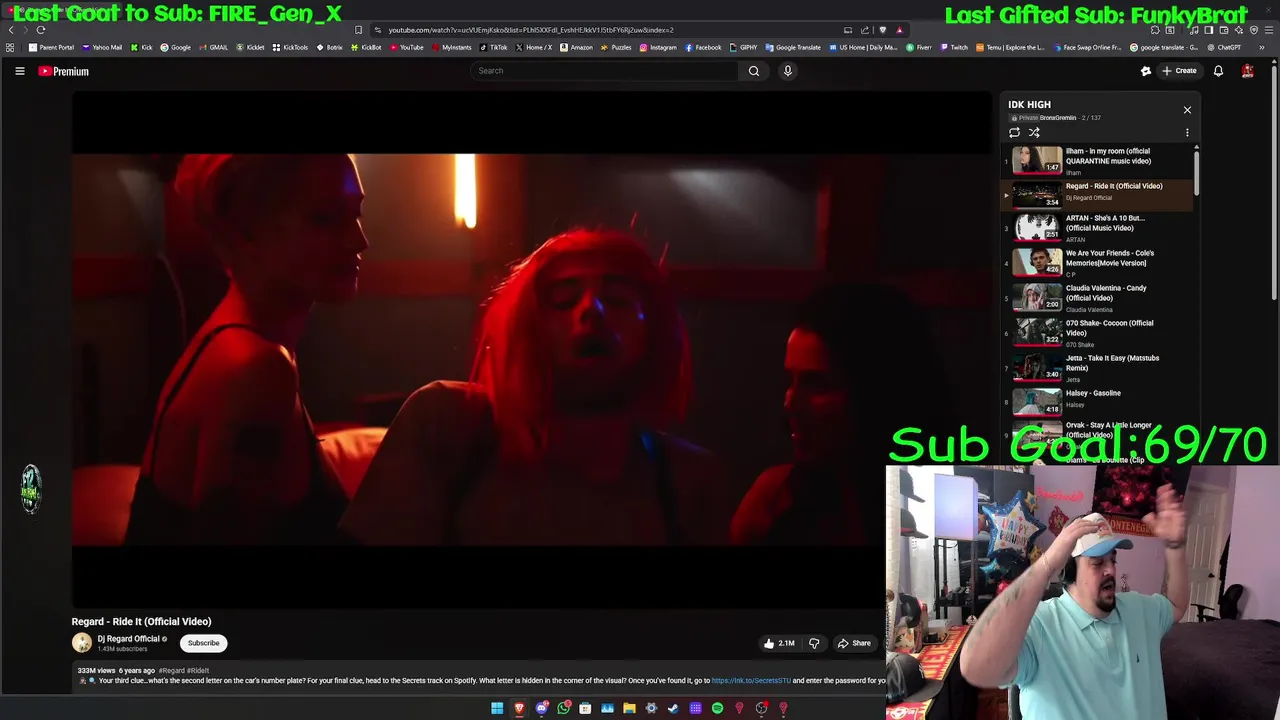
Task: Open TikTok bookmark
Action: coord(494,47)
